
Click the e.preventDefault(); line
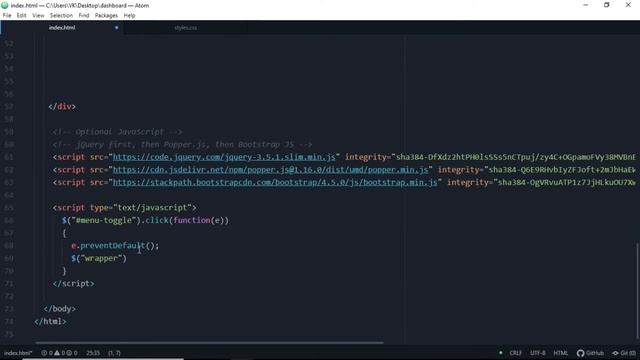click(x=115, y=246)
